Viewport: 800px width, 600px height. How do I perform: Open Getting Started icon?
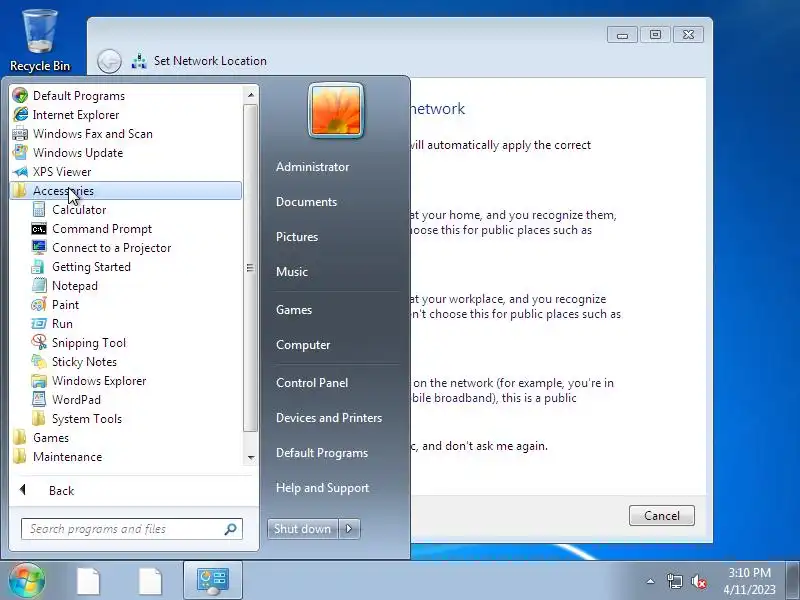tap(39, 266)
